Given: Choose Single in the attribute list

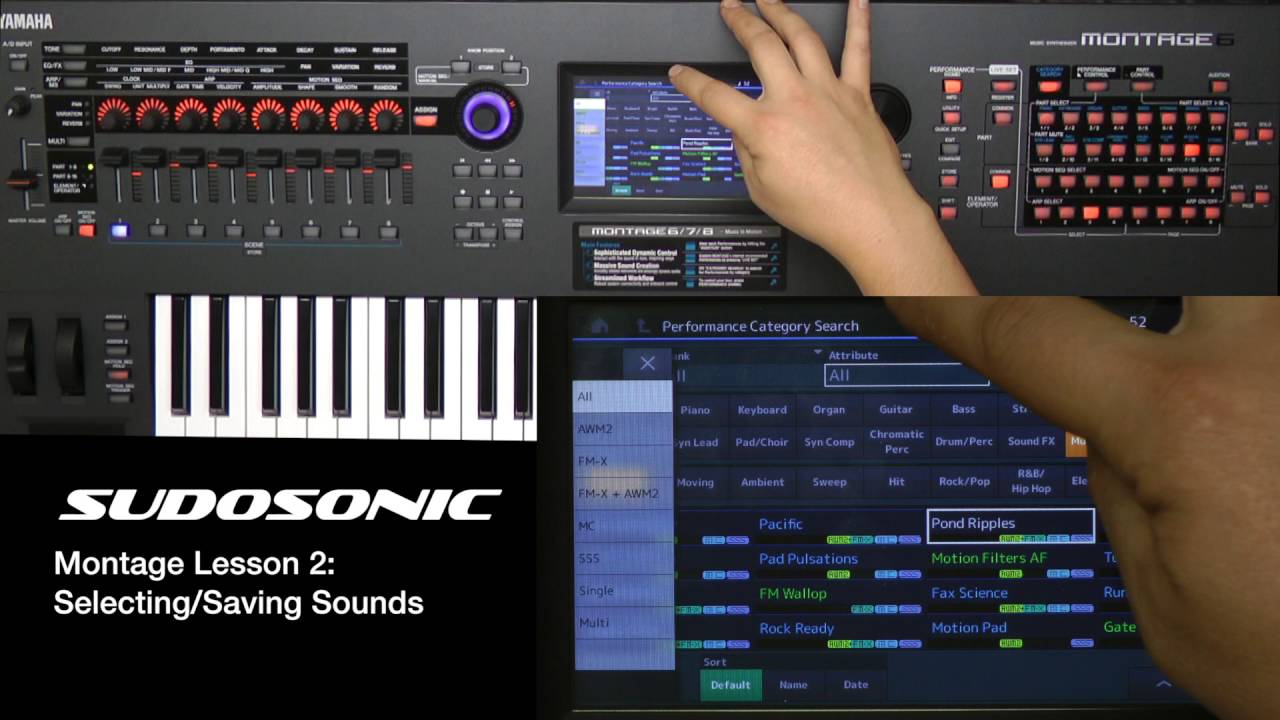Looking at the screenshot, I should (x=623, y=590).
